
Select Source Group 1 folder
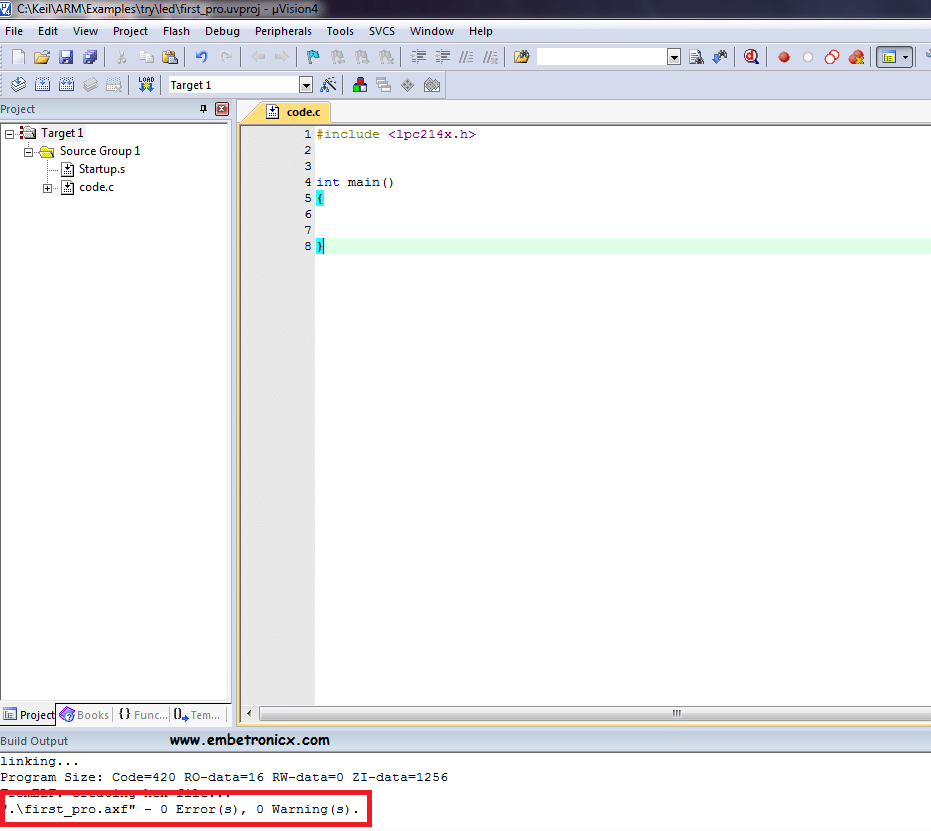click(x=100, y=151)
